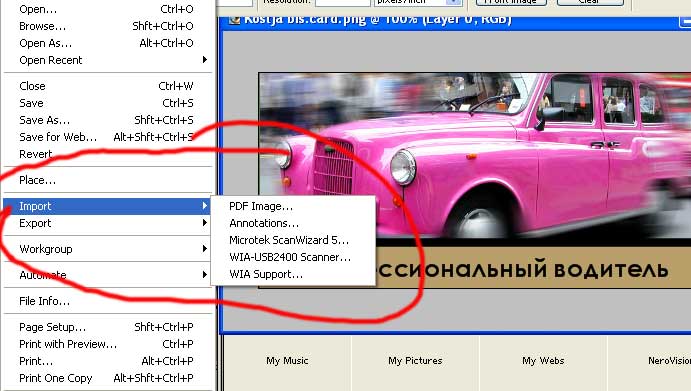The image size is (691, 391).
Task: Click Revert in the File menu
Action: tap(108, 154)
